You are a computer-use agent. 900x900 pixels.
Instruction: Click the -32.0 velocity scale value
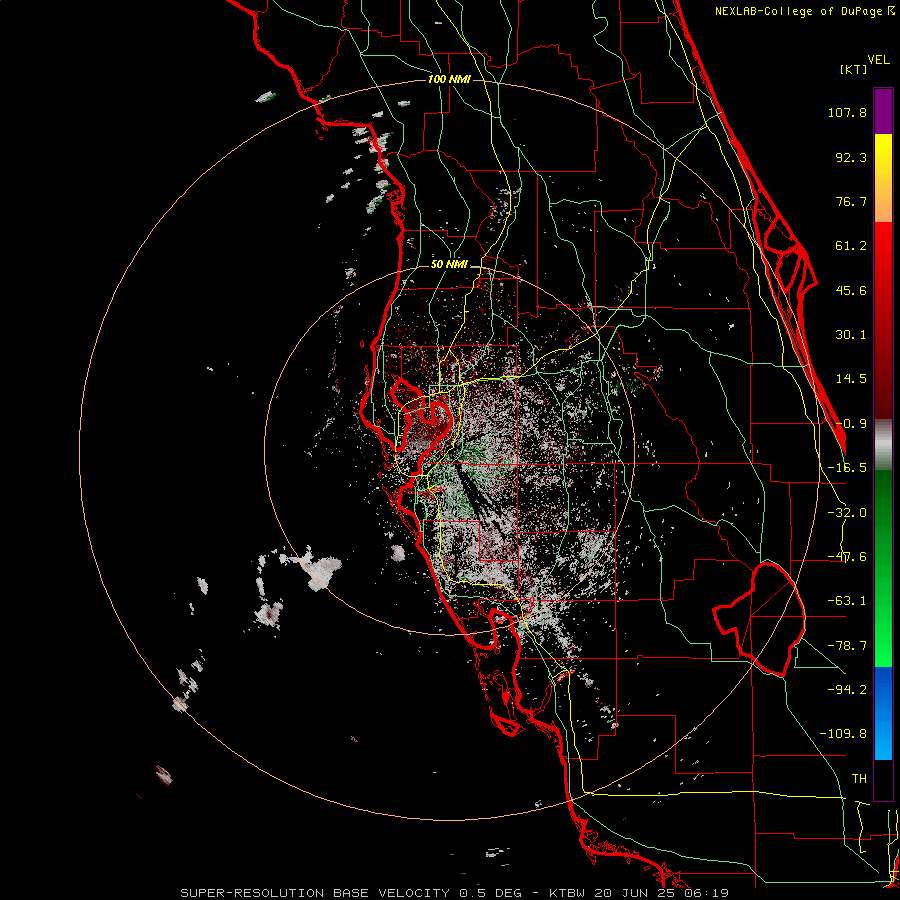coord(847,513)
